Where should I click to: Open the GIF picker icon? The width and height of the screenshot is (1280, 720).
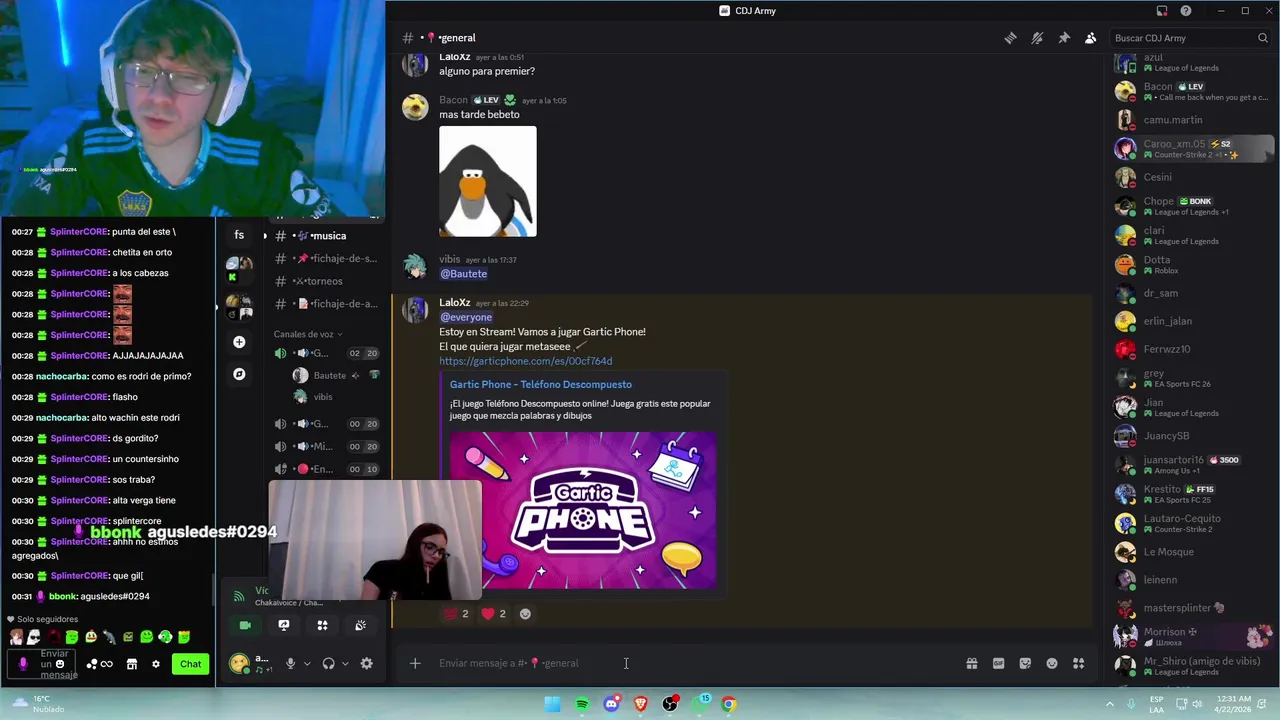click(998, 663)
